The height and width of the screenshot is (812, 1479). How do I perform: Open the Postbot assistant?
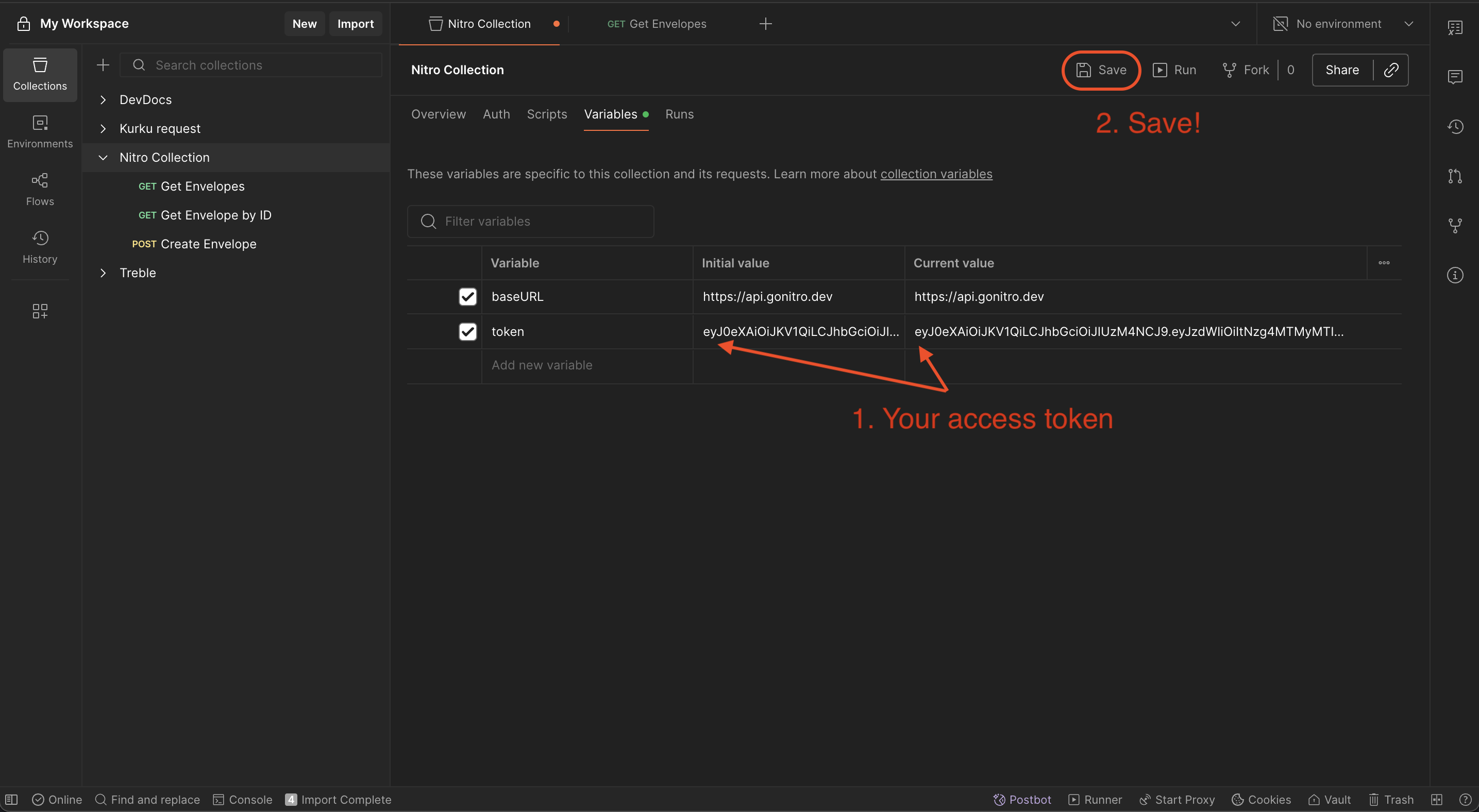pyautogui.click(x=1022, y=799)
